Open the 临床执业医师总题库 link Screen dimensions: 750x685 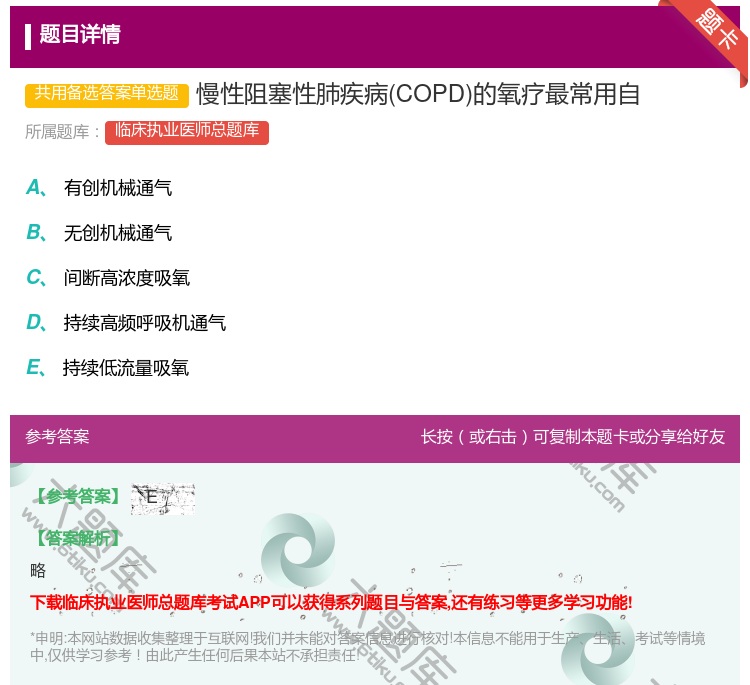[187, 132]
